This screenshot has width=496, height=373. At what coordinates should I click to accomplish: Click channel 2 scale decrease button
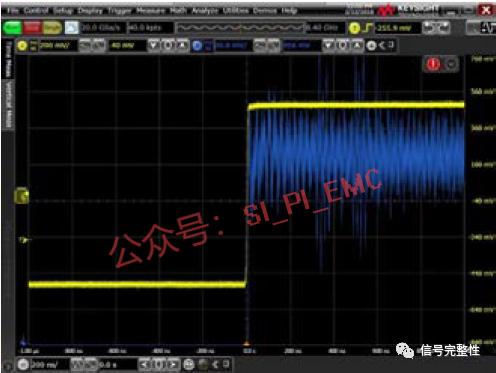coord(273,45)
